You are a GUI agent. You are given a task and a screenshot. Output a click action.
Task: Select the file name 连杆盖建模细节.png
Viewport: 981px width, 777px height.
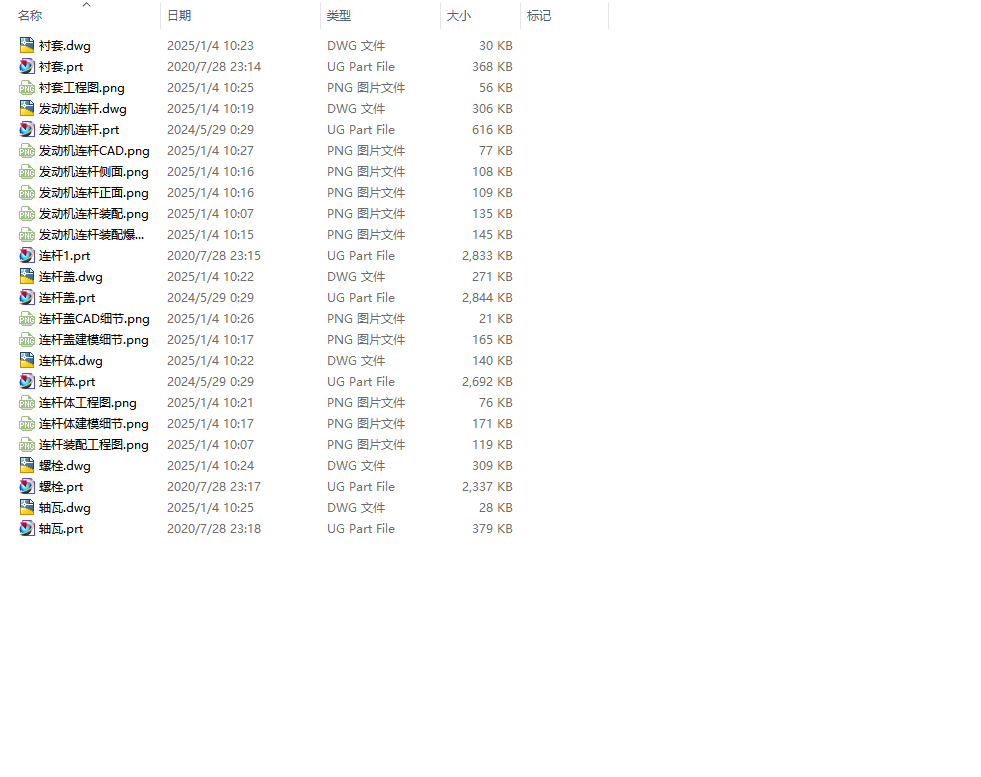click(94, 340)
